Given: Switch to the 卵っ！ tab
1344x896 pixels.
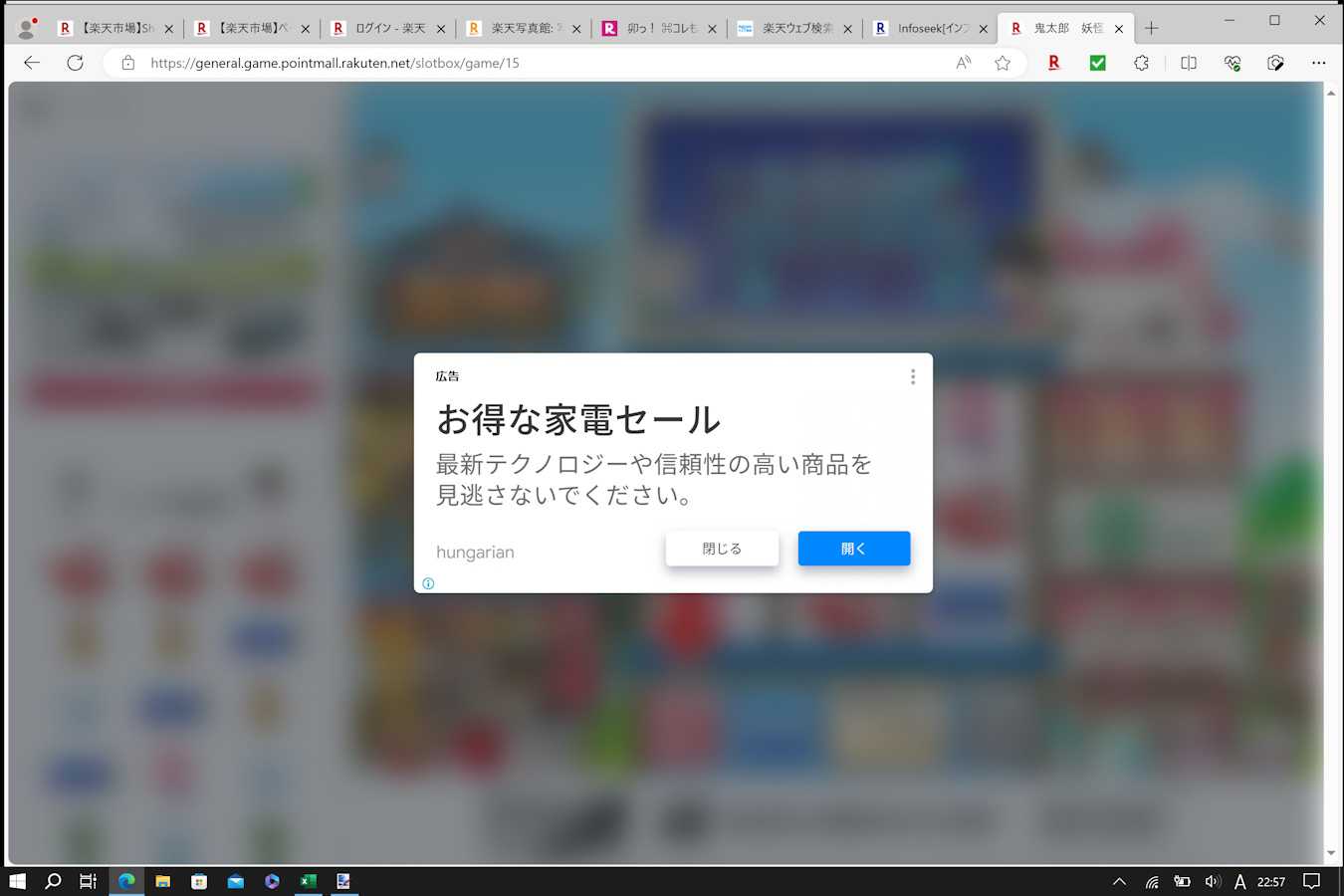Looking at the screenshot, I should pyautogui.click(x=660, y=28).
